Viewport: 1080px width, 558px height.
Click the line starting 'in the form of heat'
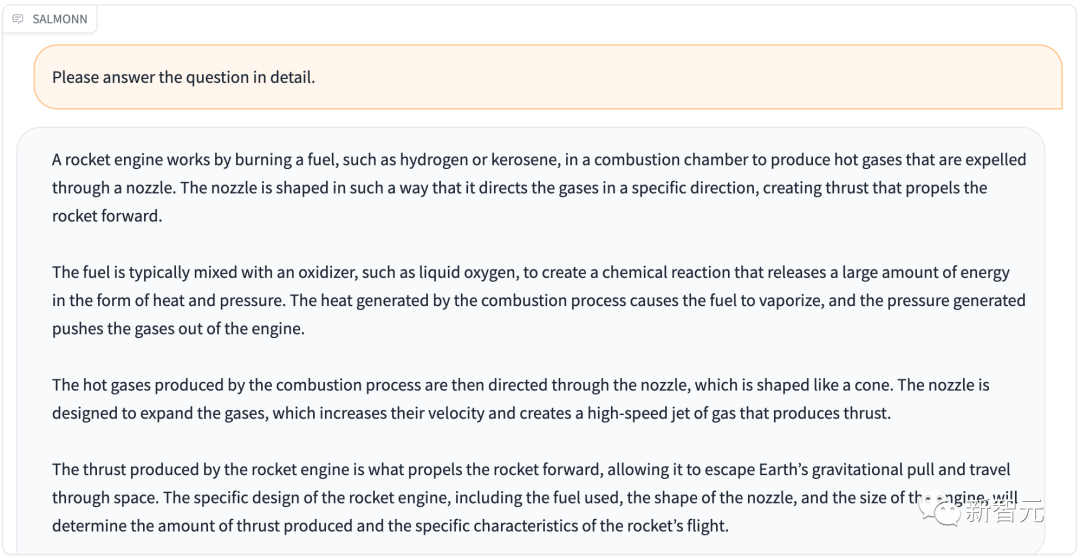click(x=539, y=300)
